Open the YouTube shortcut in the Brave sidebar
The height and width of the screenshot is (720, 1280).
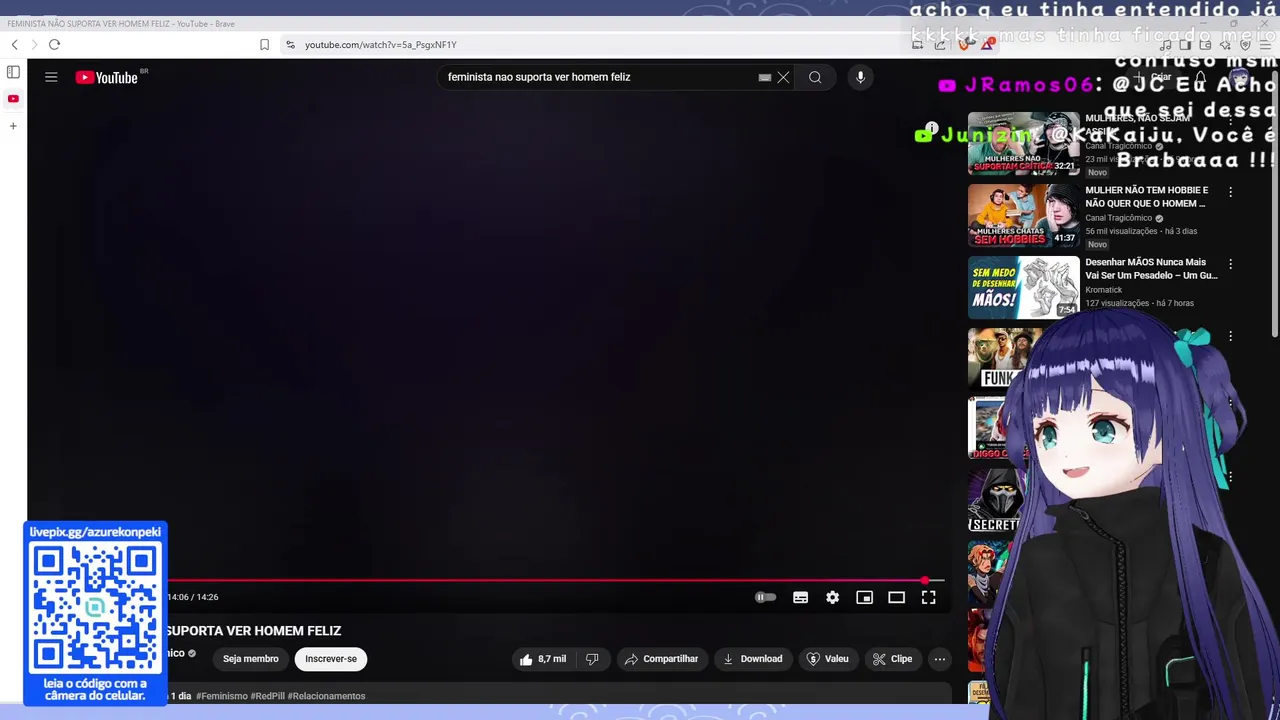(x=13, y=98)
